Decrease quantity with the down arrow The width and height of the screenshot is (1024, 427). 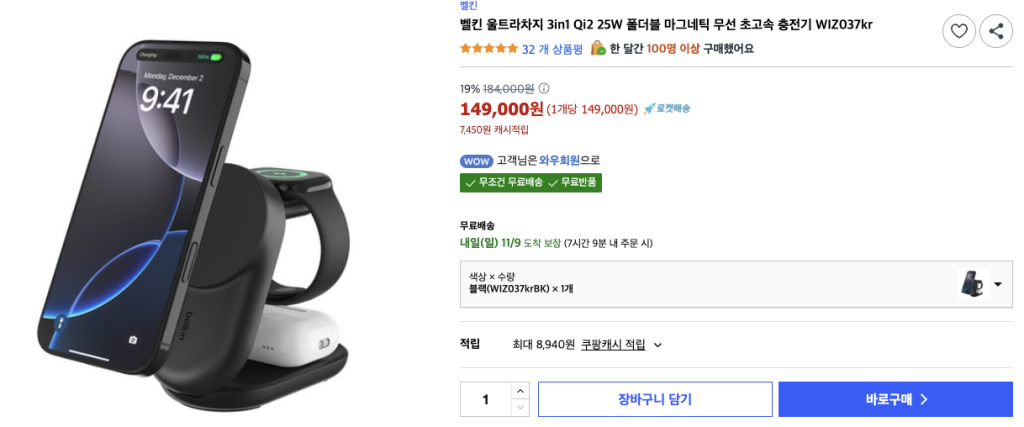(x=519, y=407)
